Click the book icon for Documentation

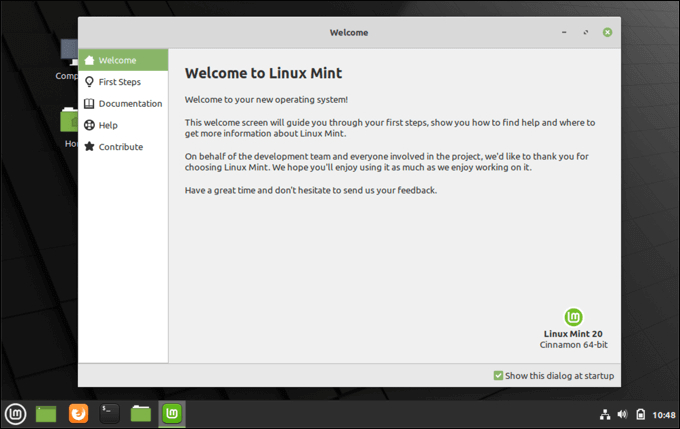point(89,103)
